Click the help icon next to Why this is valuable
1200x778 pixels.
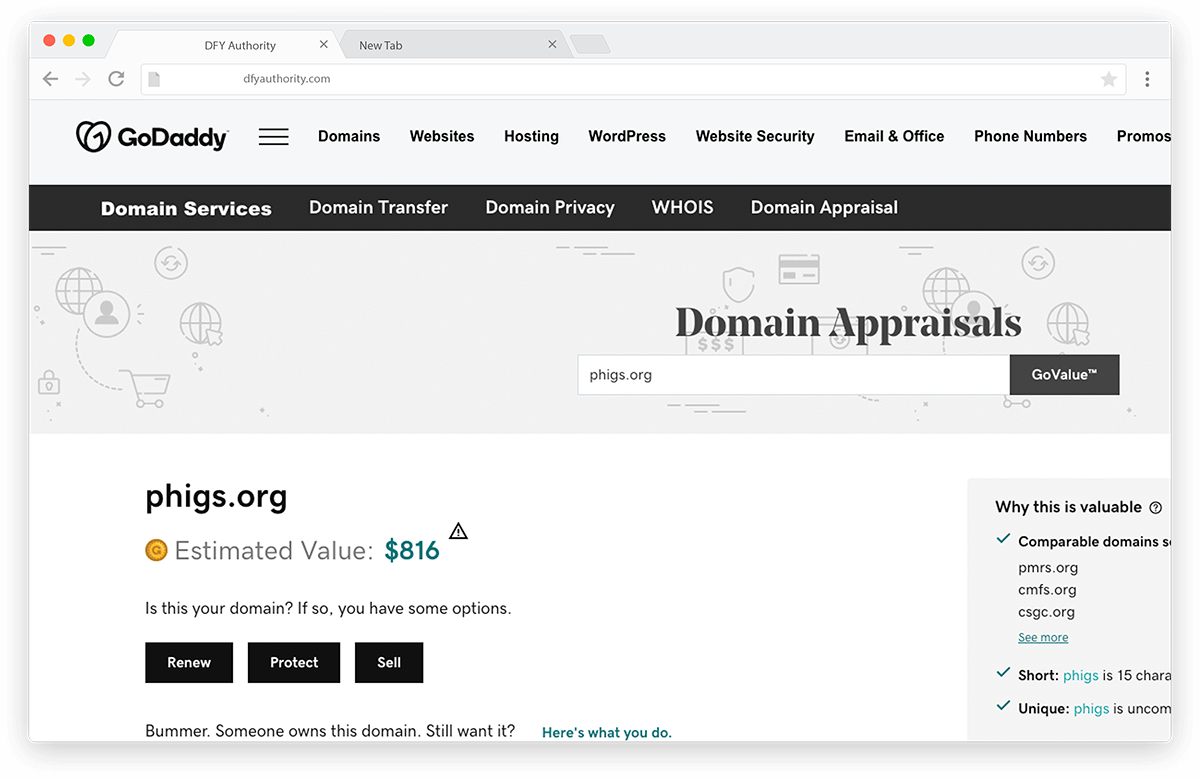1156,508
